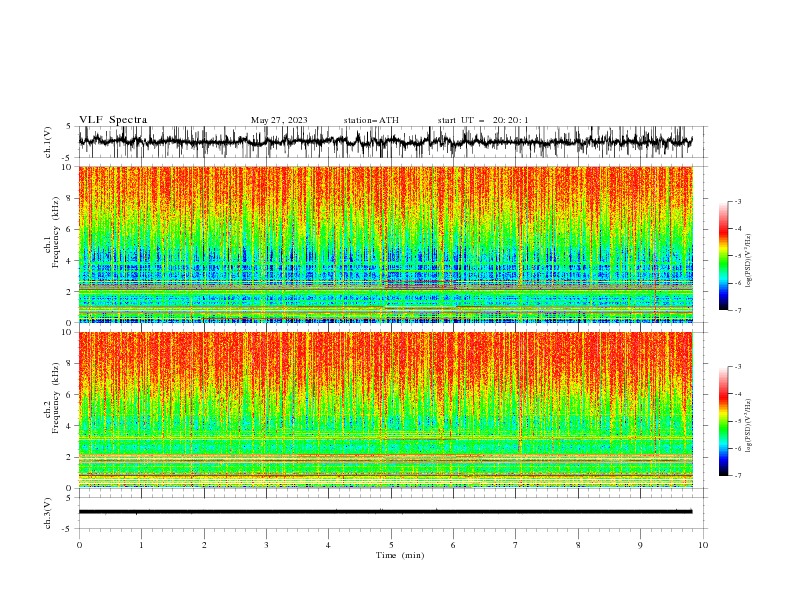Click the "station=ATH" label
792x612 pixels.
[371, 120]
